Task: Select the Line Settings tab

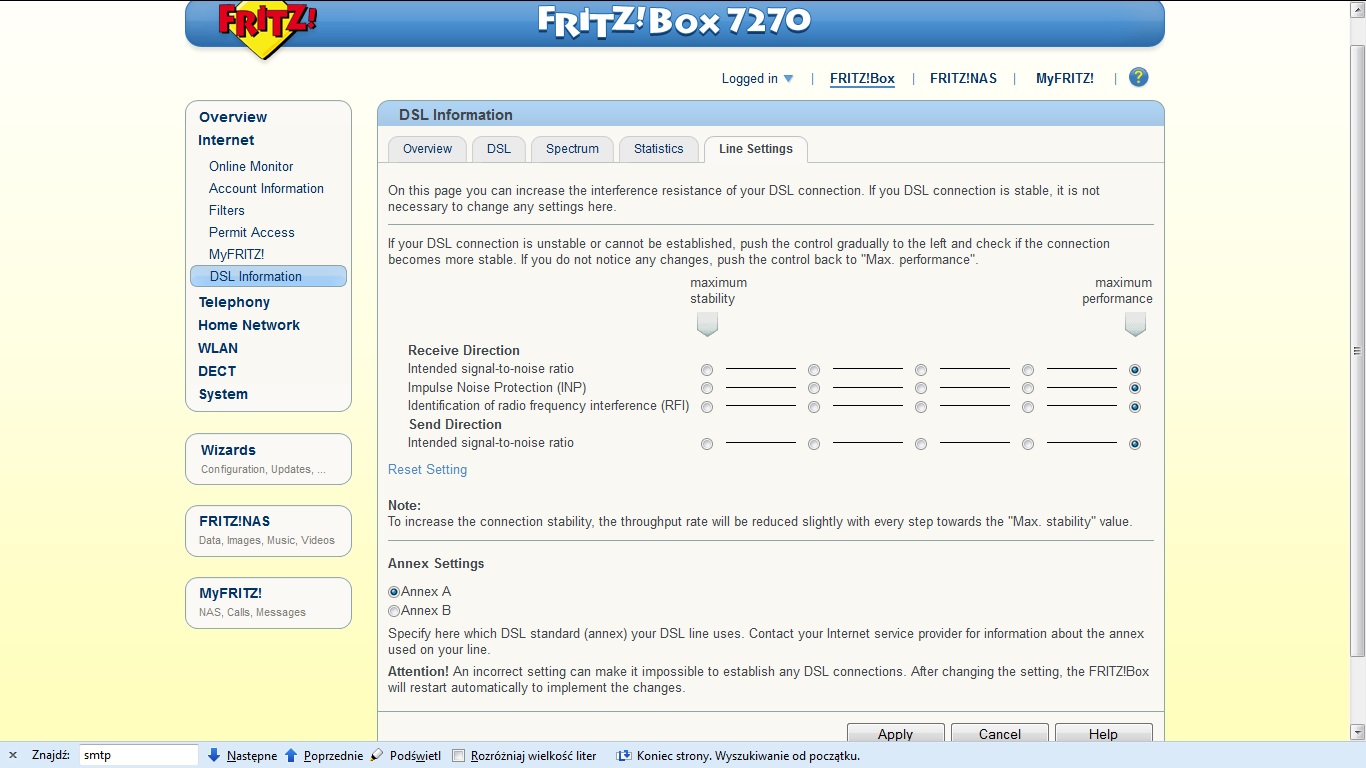Action: (756, 149)
